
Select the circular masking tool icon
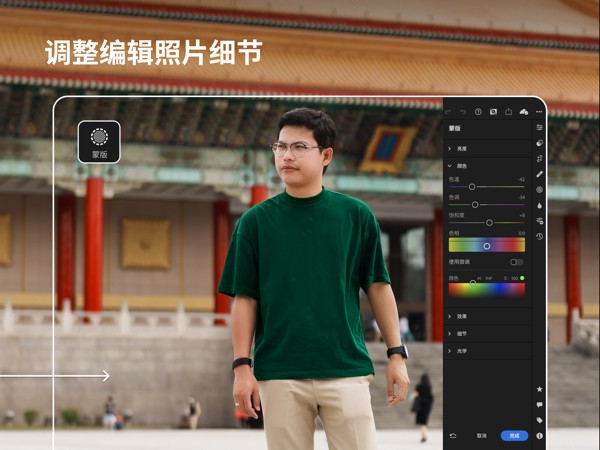pos(540,190)
